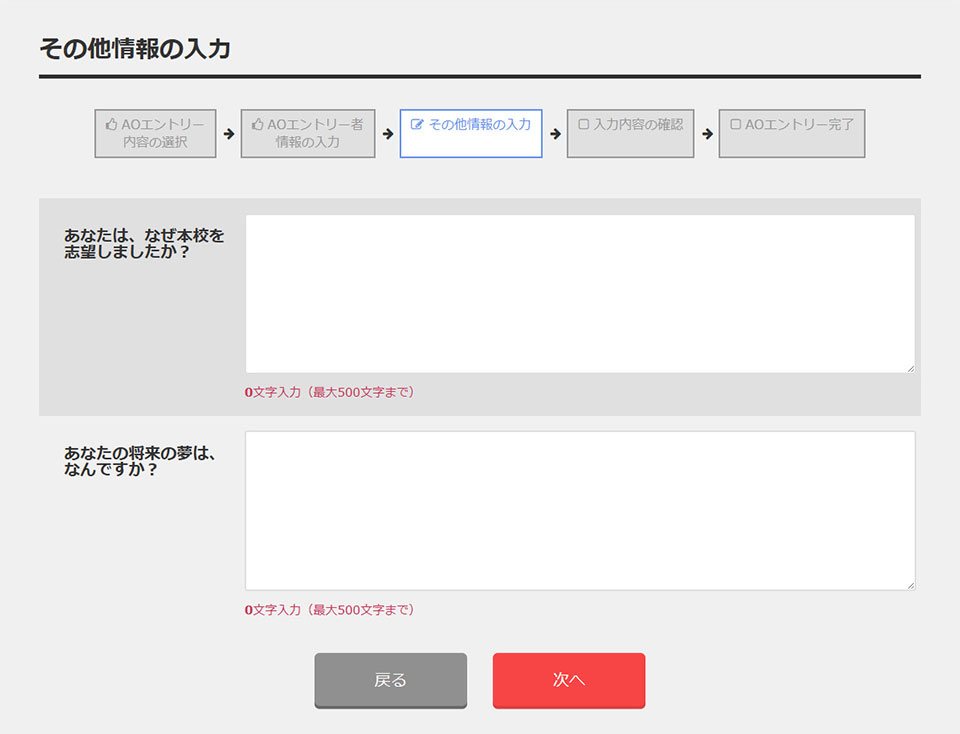Image resolution: width=960 pixels, height=734 pixels.
Task: Click the edit pencil icon in その他情報の入力 step
Action: (x=417, y=125)
